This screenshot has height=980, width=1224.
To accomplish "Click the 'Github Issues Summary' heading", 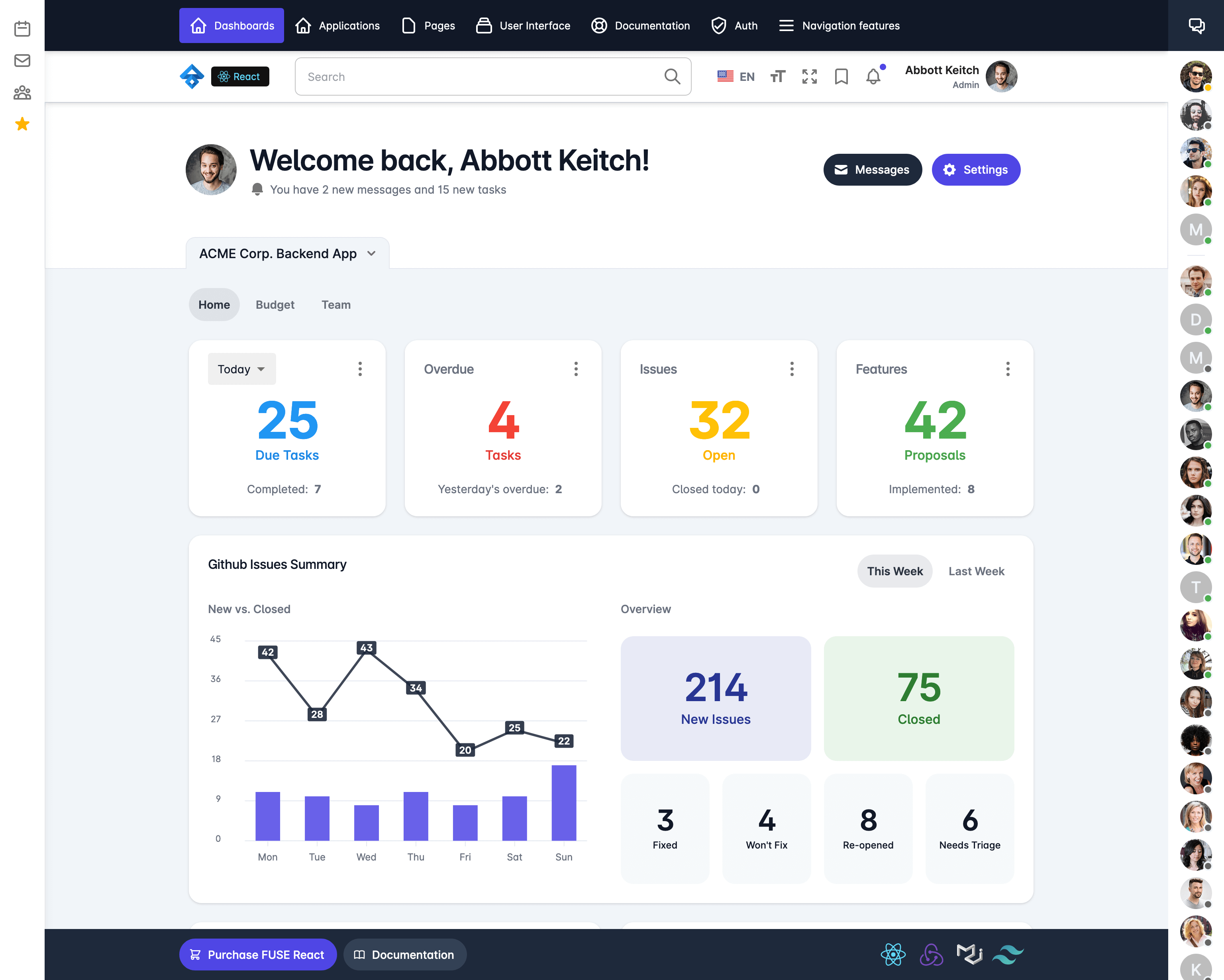I will [x=277, y=564].
